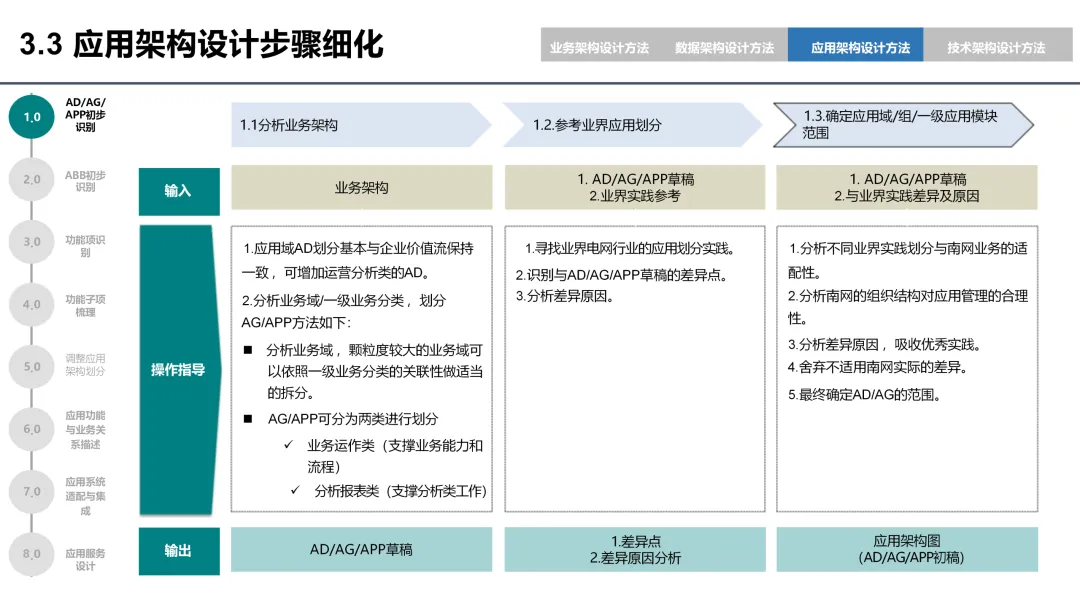This screenshot has height=608, width=1080.
Task: Click text 1.应用域AD划分基本与企业价值流保持
Action: [358, 249]
